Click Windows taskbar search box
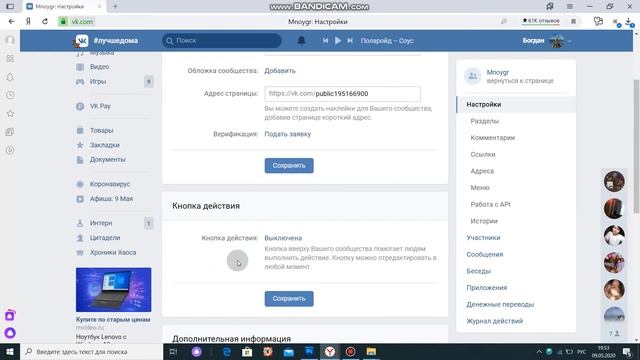This screenshot has width=640, height=360. tap(91, 351)
